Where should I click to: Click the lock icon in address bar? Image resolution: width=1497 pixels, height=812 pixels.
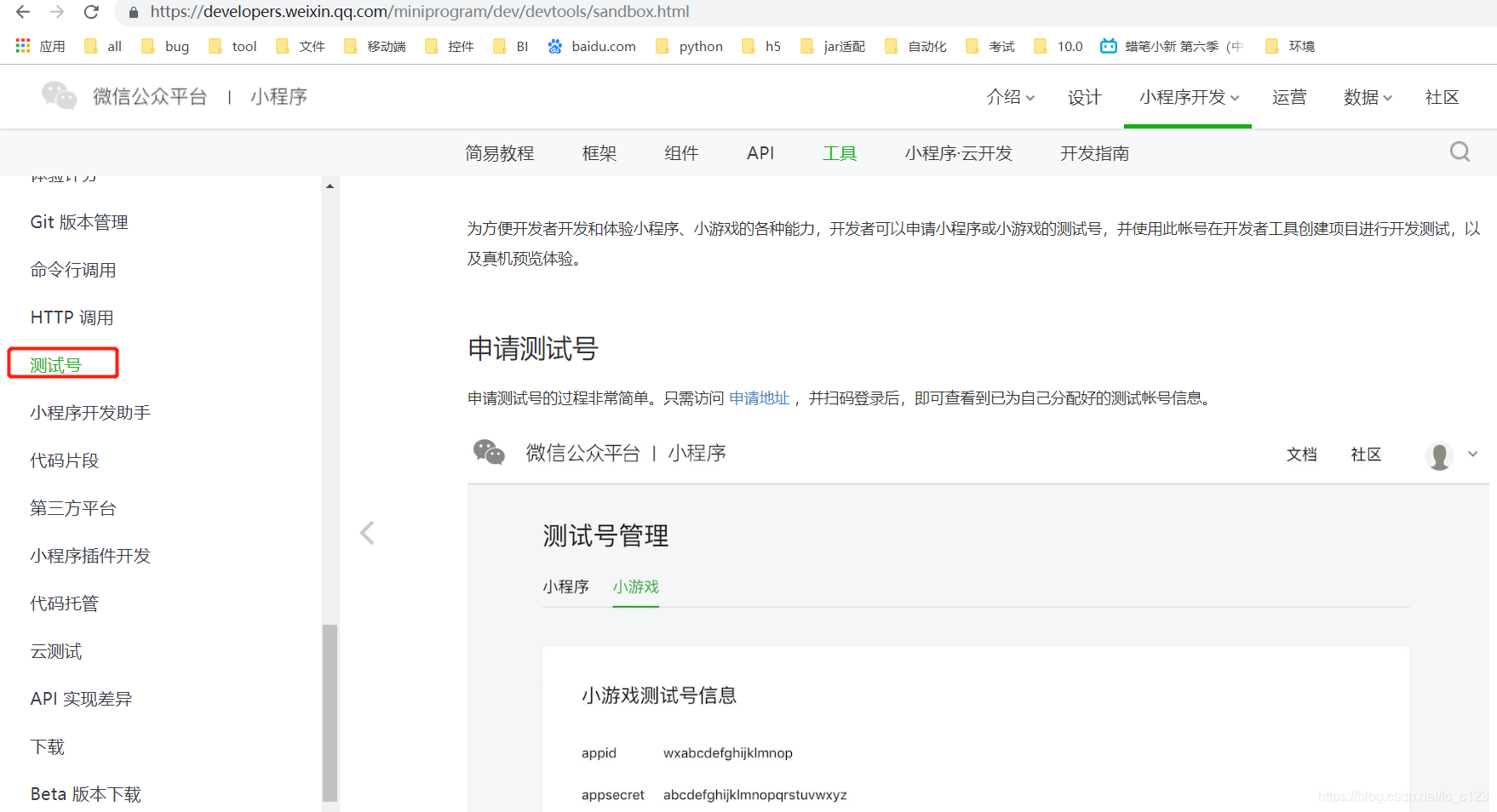pos(133,12)
